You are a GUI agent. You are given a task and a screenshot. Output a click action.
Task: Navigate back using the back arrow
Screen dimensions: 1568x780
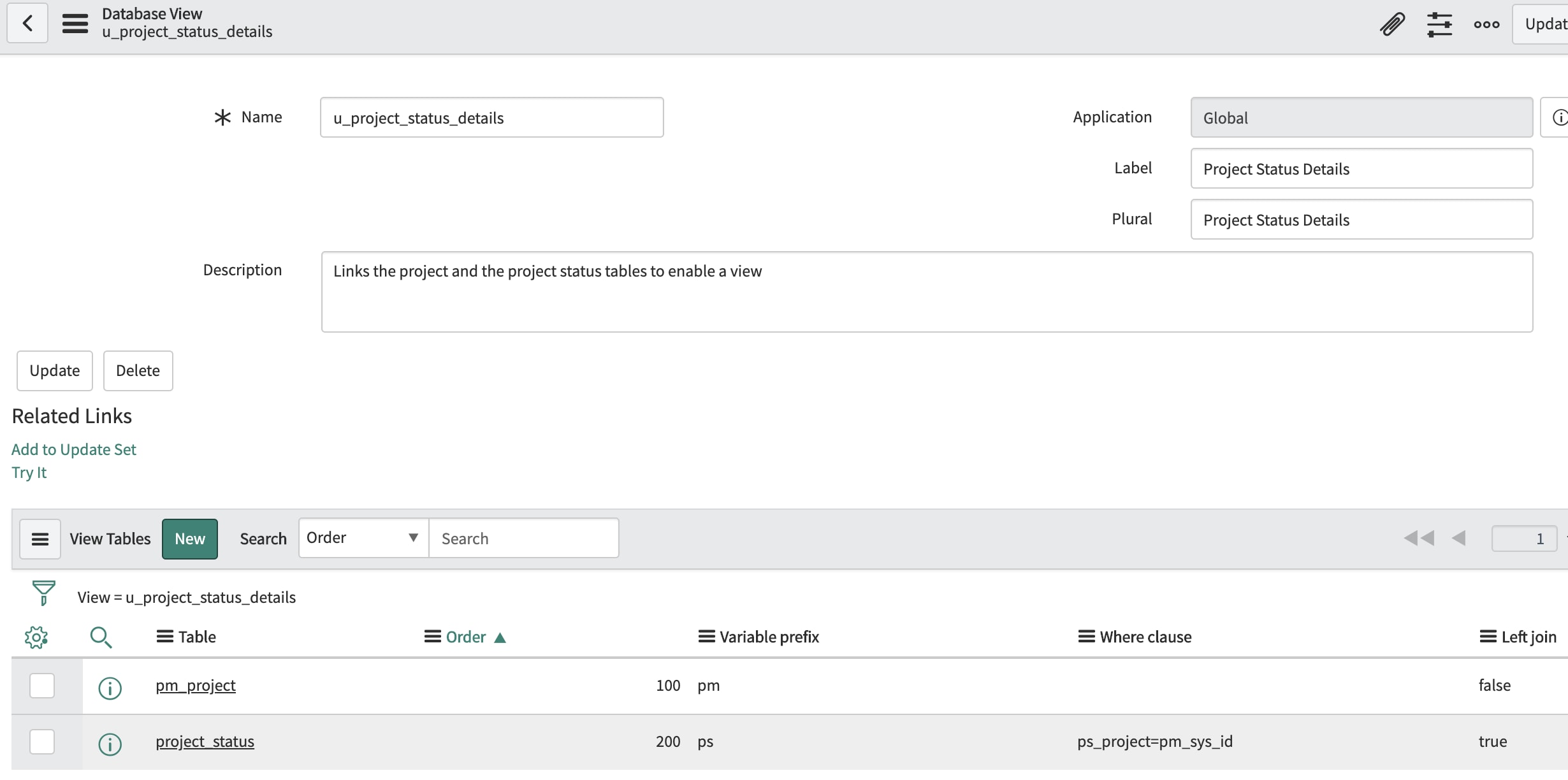[27, 24]
